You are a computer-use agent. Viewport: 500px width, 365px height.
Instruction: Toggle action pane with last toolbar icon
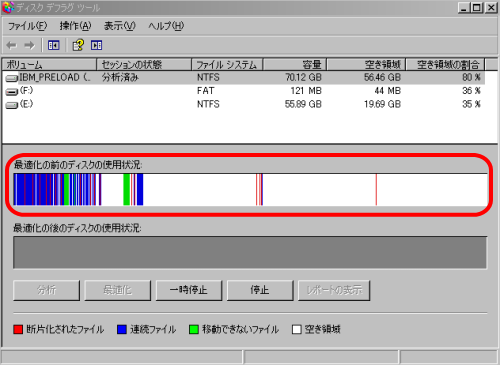(x=97, y=45)
